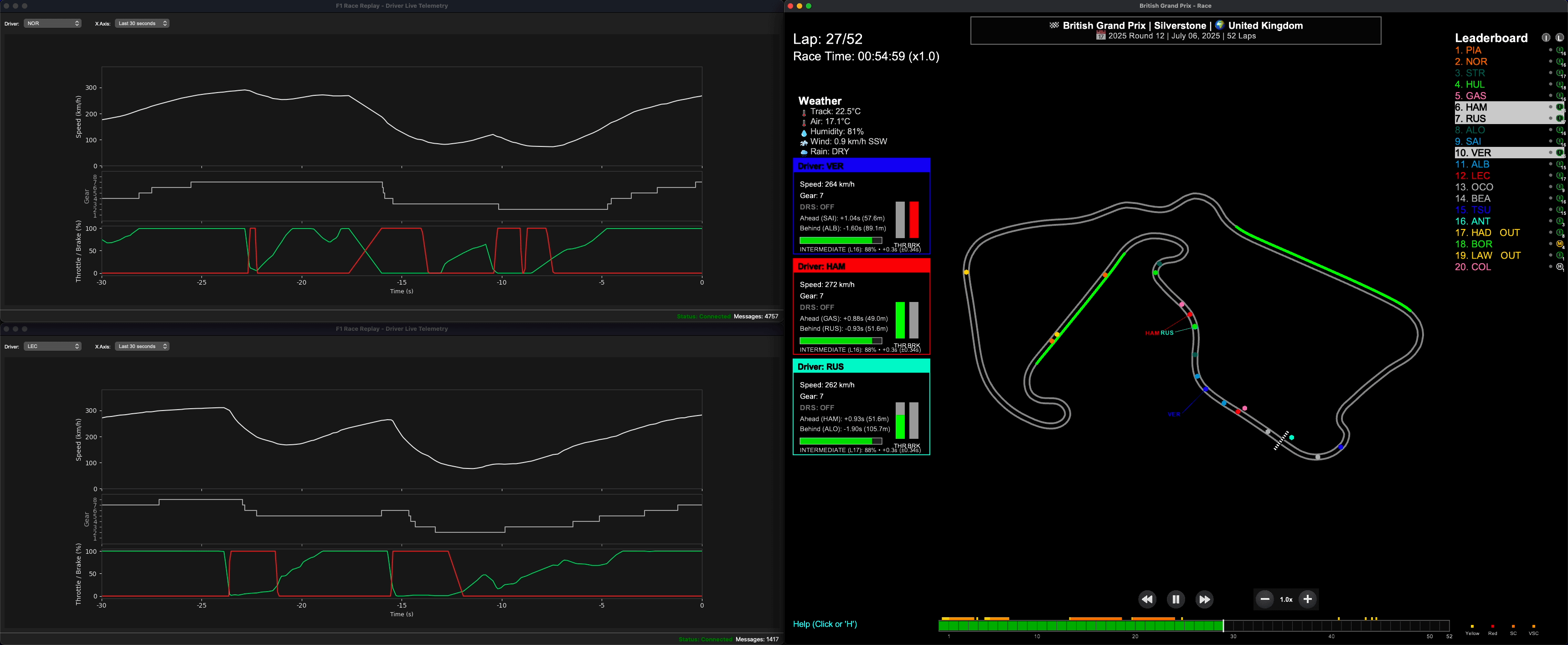The image size is (1568, 645).
Task: Click GAS's intermediate tyre icon
Action: pyautogui.click(x=1559, y=96)
